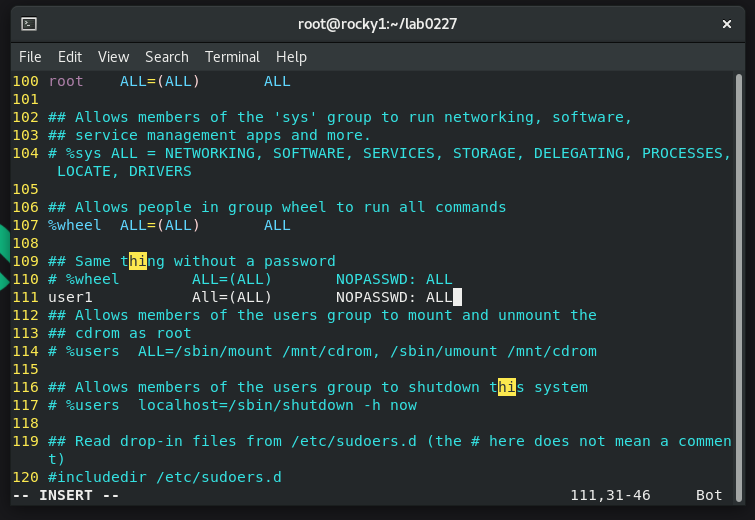The image size is (755, 520).
Task: Open the View menu
Action: click(x=114, y=57)
